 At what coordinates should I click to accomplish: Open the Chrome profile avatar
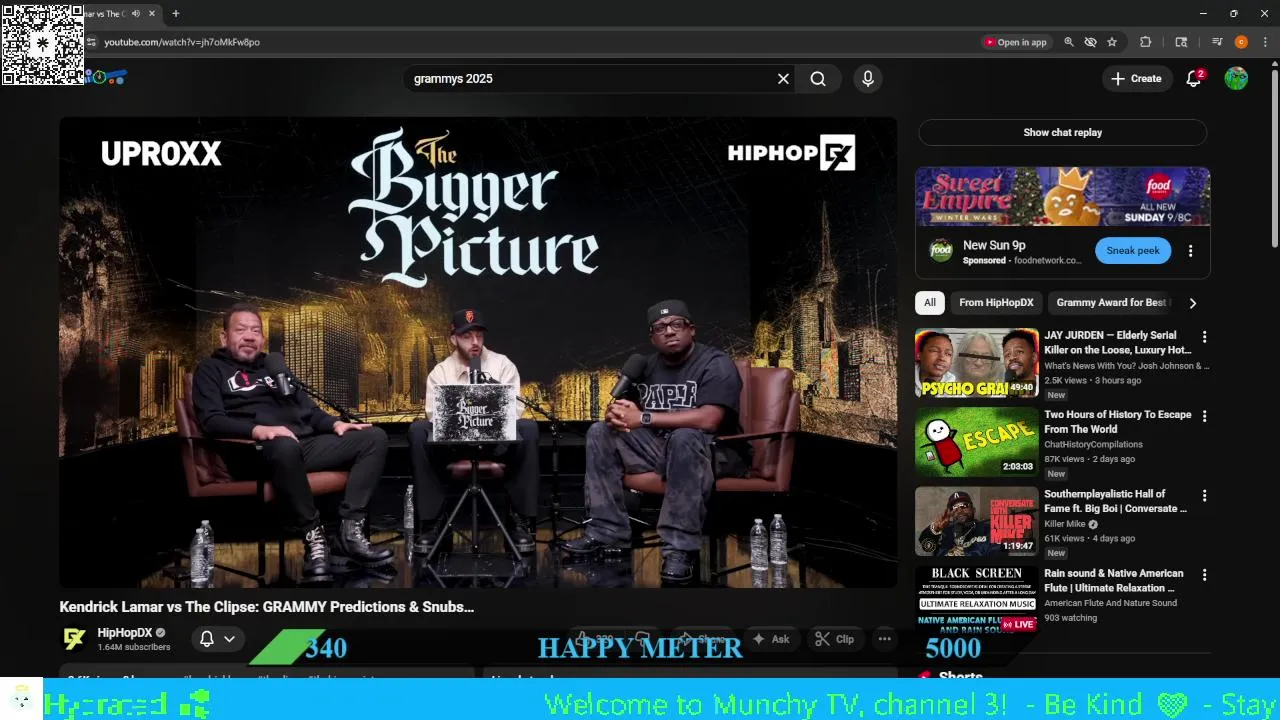1241,42
